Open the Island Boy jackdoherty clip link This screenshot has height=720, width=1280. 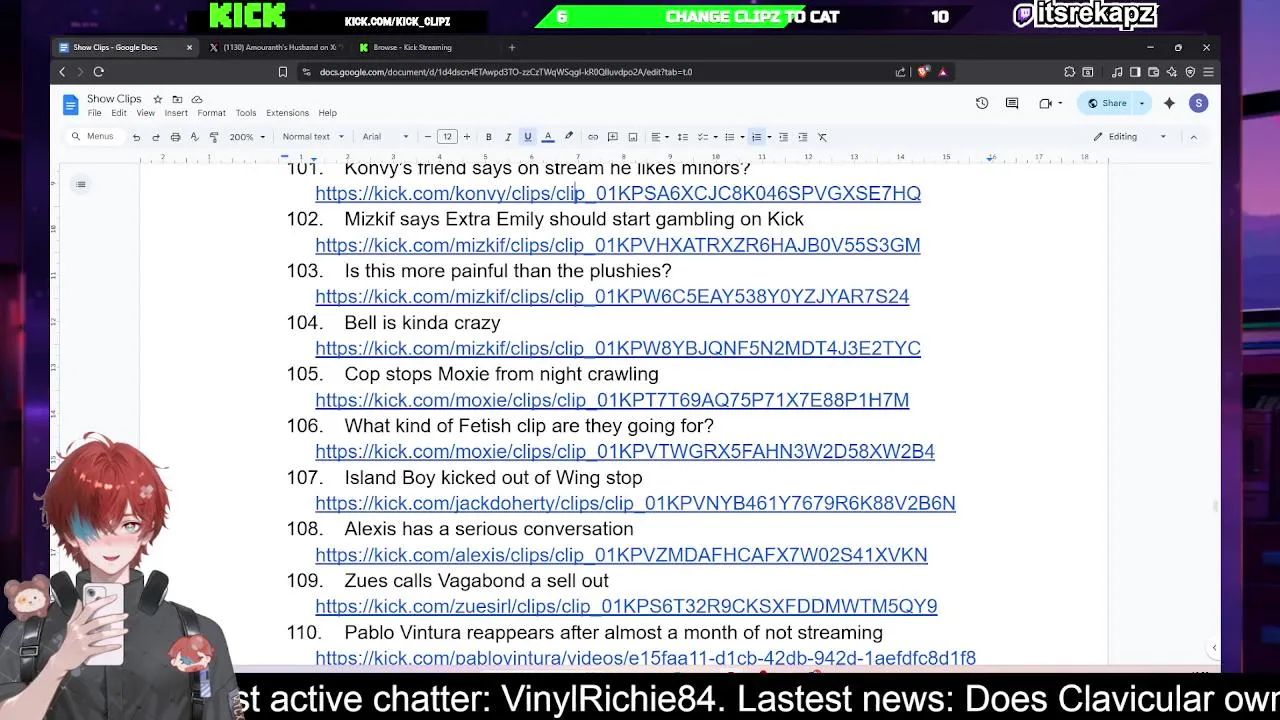coord(635,503)
